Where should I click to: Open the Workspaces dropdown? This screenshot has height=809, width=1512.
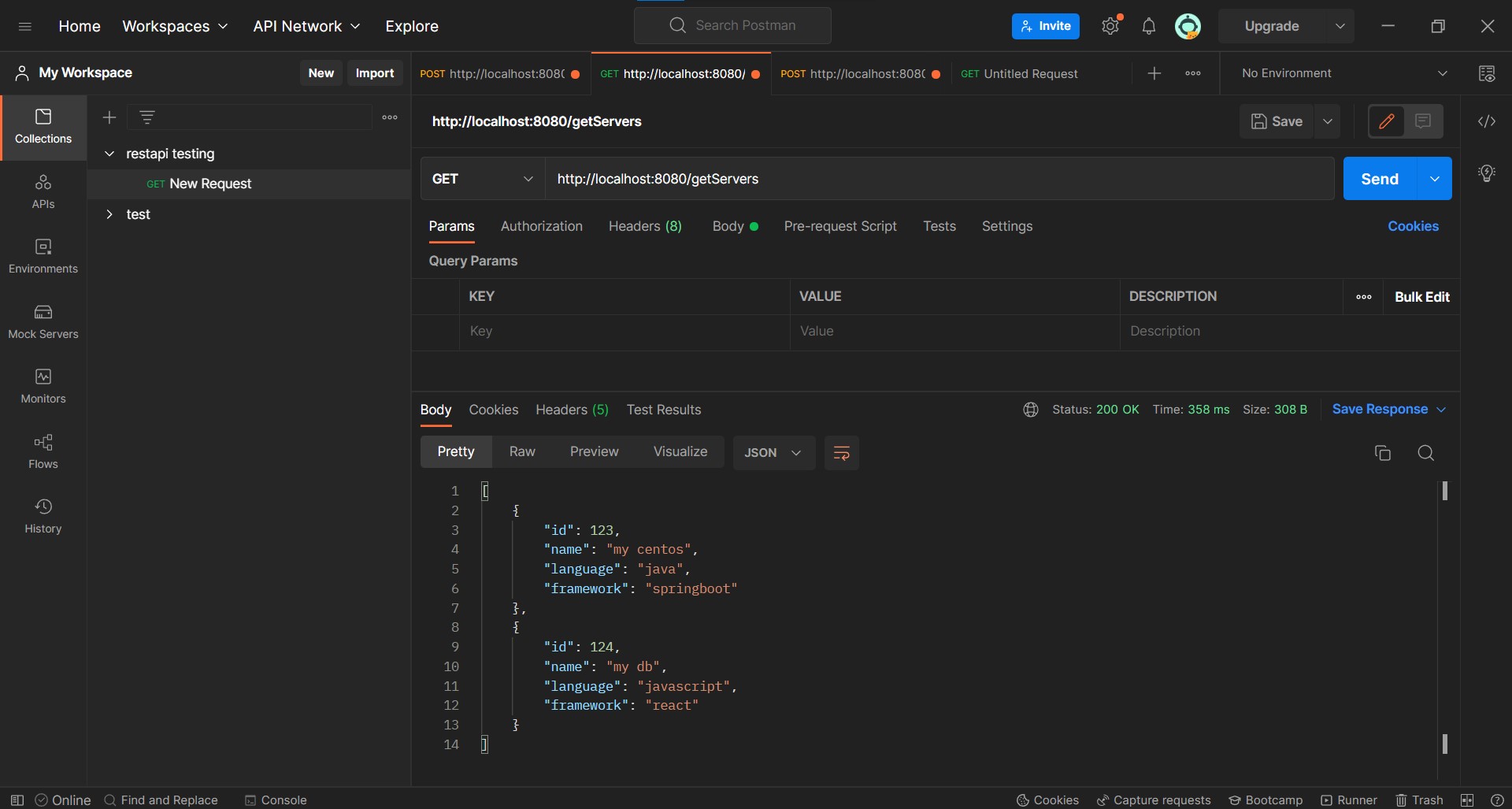[x=175, y=26]
